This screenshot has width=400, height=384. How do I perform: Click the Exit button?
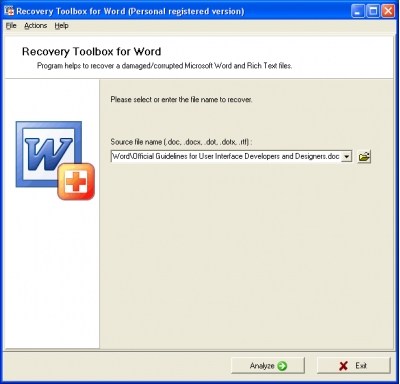pyautogui.click(x=353, y=366)
